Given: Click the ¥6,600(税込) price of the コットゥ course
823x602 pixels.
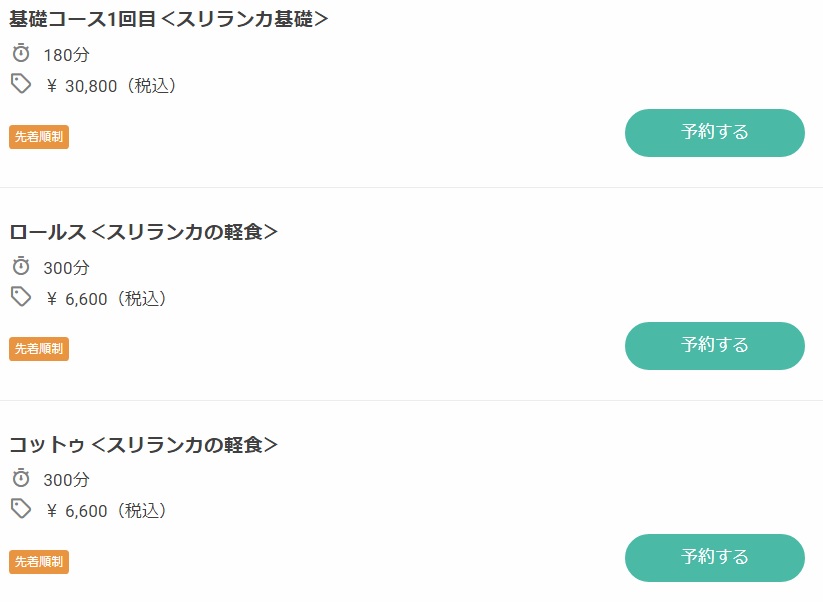Looking at the screenshot, I should point(107,511).
